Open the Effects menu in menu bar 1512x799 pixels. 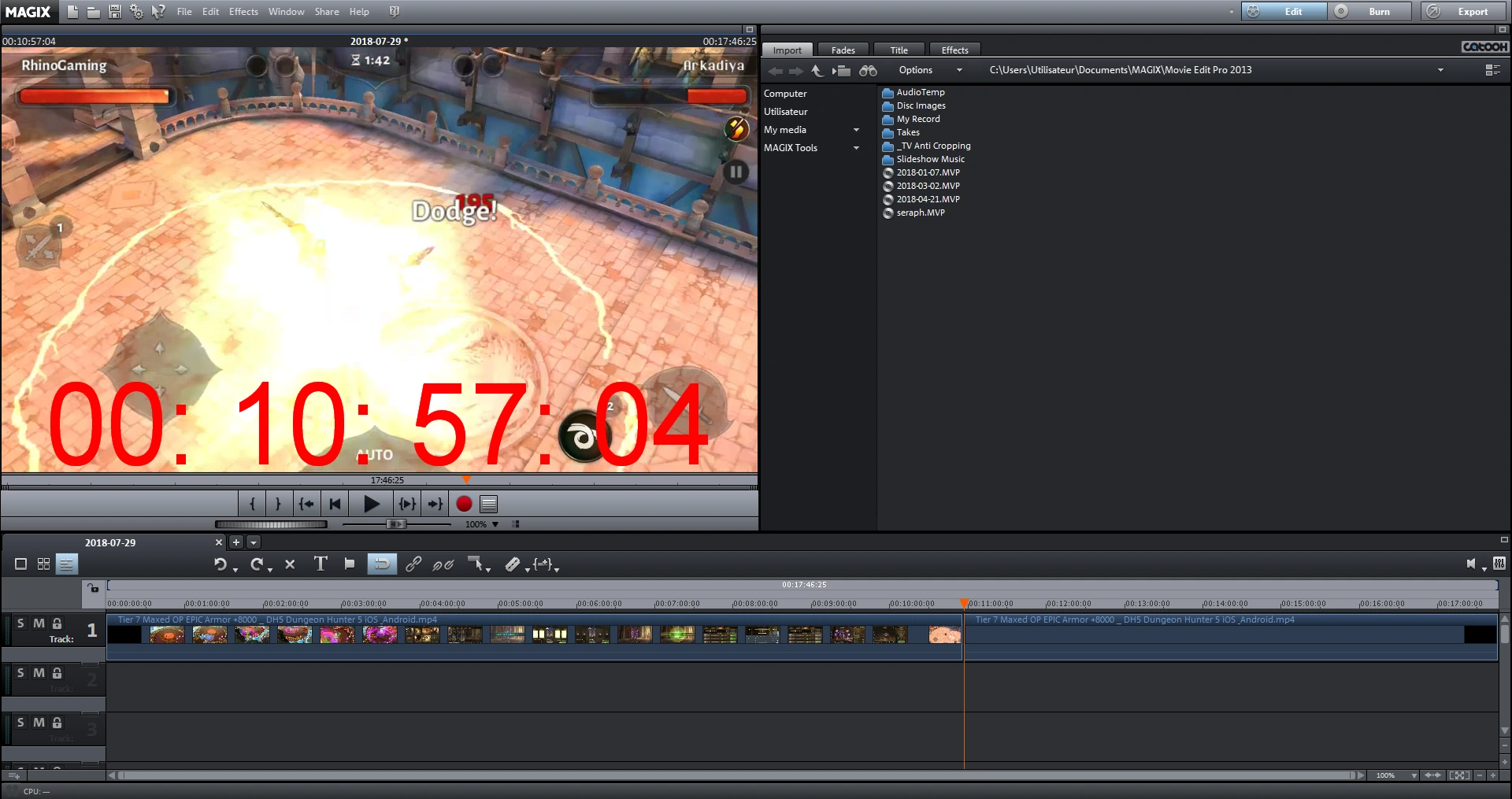tap(243, 12)
